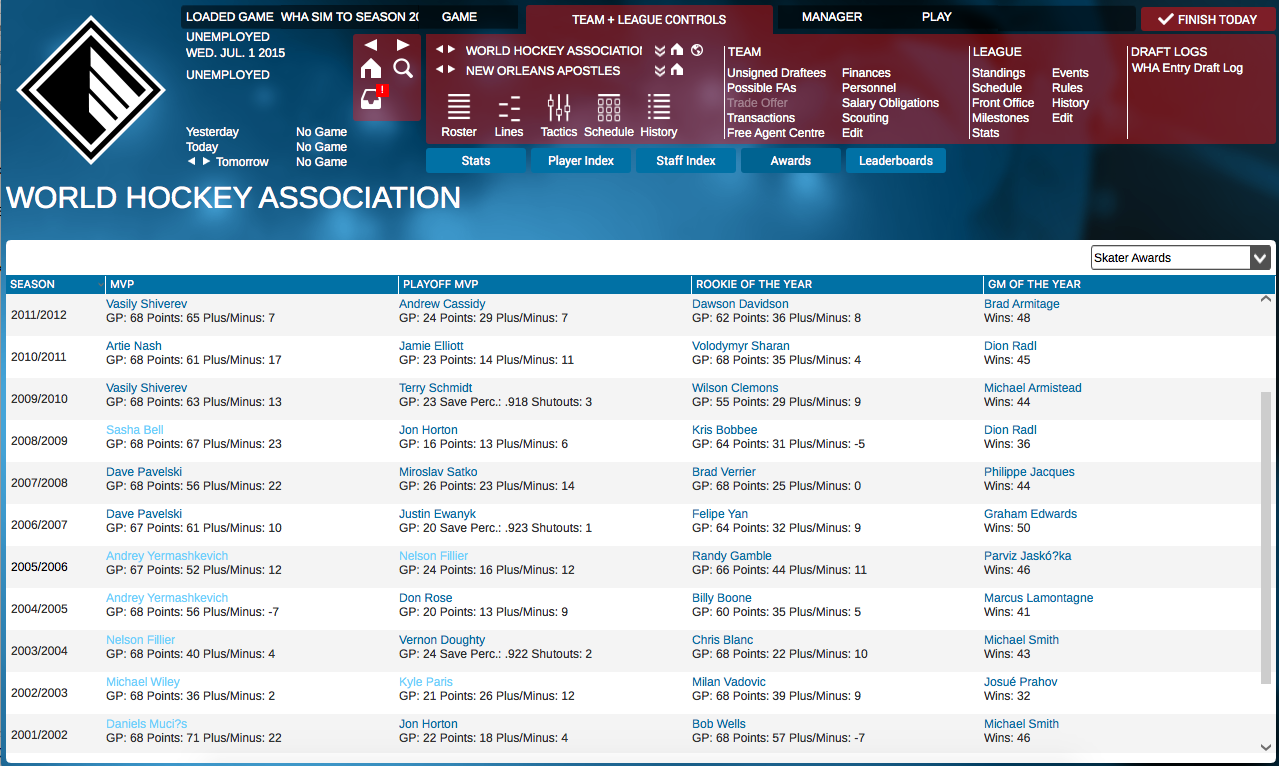Switch to next league arrow beside World Hockey Association
This screenshot has height=766, width=1279.
point(452,50)
